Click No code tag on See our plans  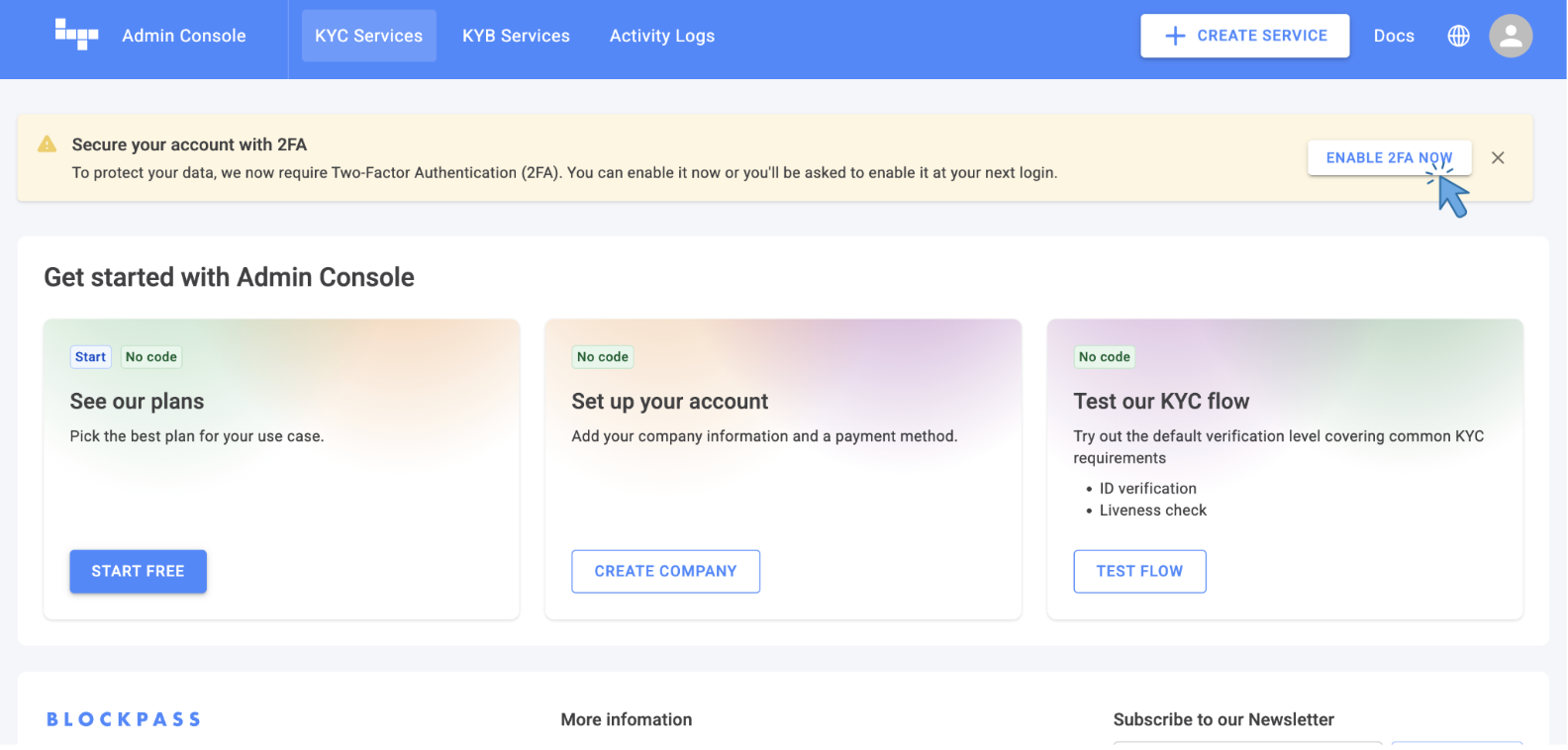point(150,357)
